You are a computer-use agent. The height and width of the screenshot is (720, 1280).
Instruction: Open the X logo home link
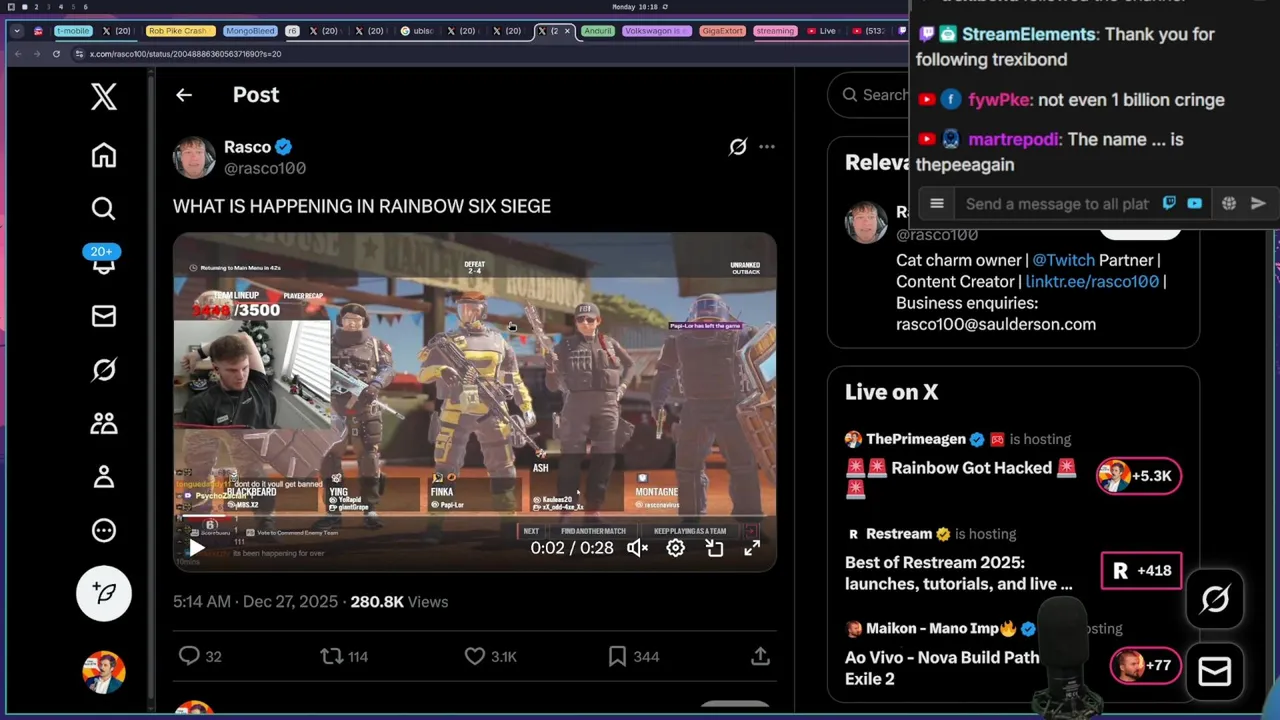[103, 97]
